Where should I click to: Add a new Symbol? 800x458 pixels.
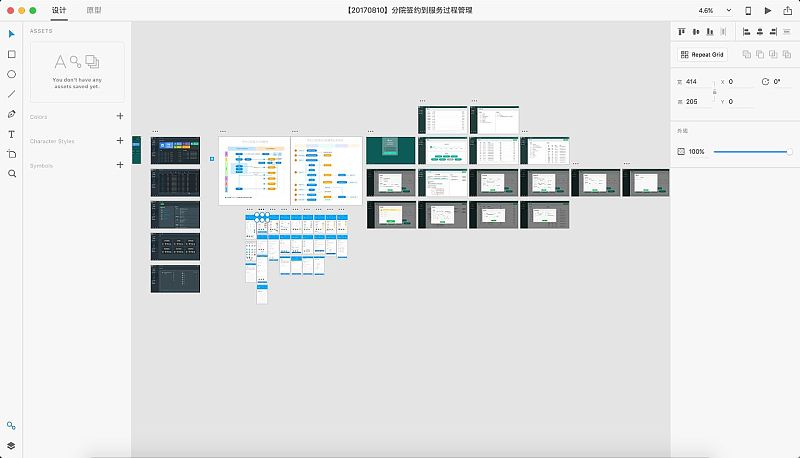[x=120, y=165]
